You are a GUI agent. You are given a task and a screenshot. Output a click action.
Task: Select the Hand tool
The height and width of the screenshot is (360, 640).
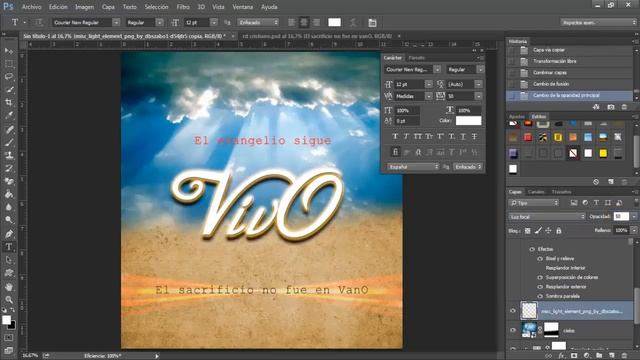coord(9,287)
